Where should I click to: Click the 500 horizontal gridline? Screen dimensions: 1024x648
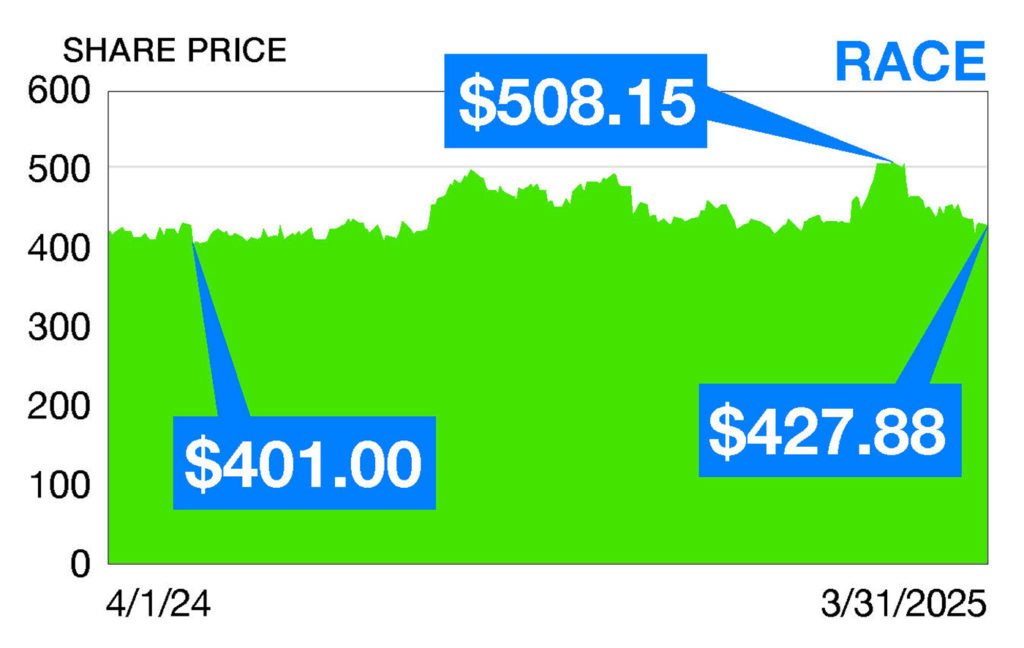tap(300, 166)
